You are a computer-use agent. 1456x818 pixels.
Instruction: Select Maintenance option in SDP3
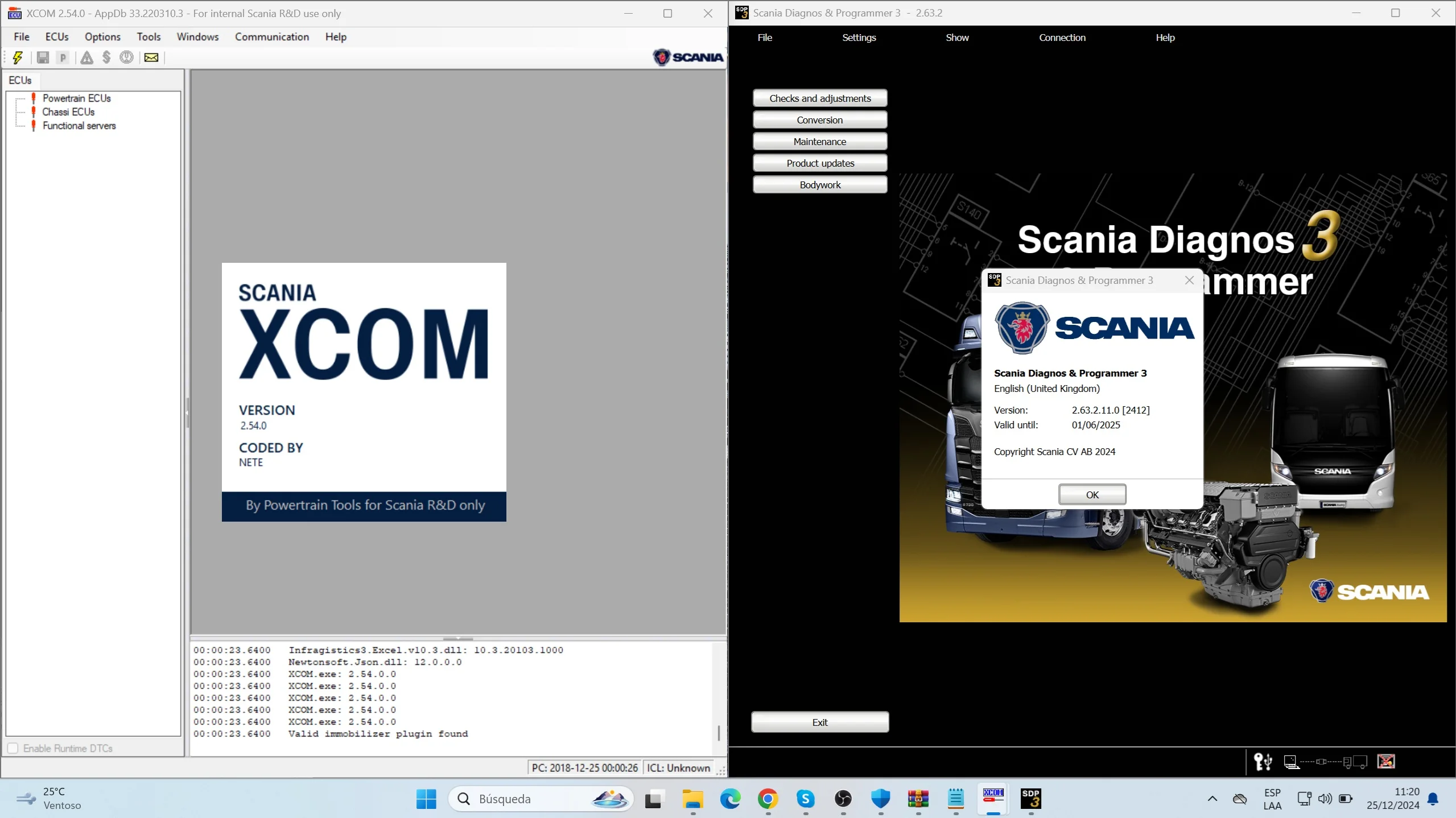tap(819, 141)
